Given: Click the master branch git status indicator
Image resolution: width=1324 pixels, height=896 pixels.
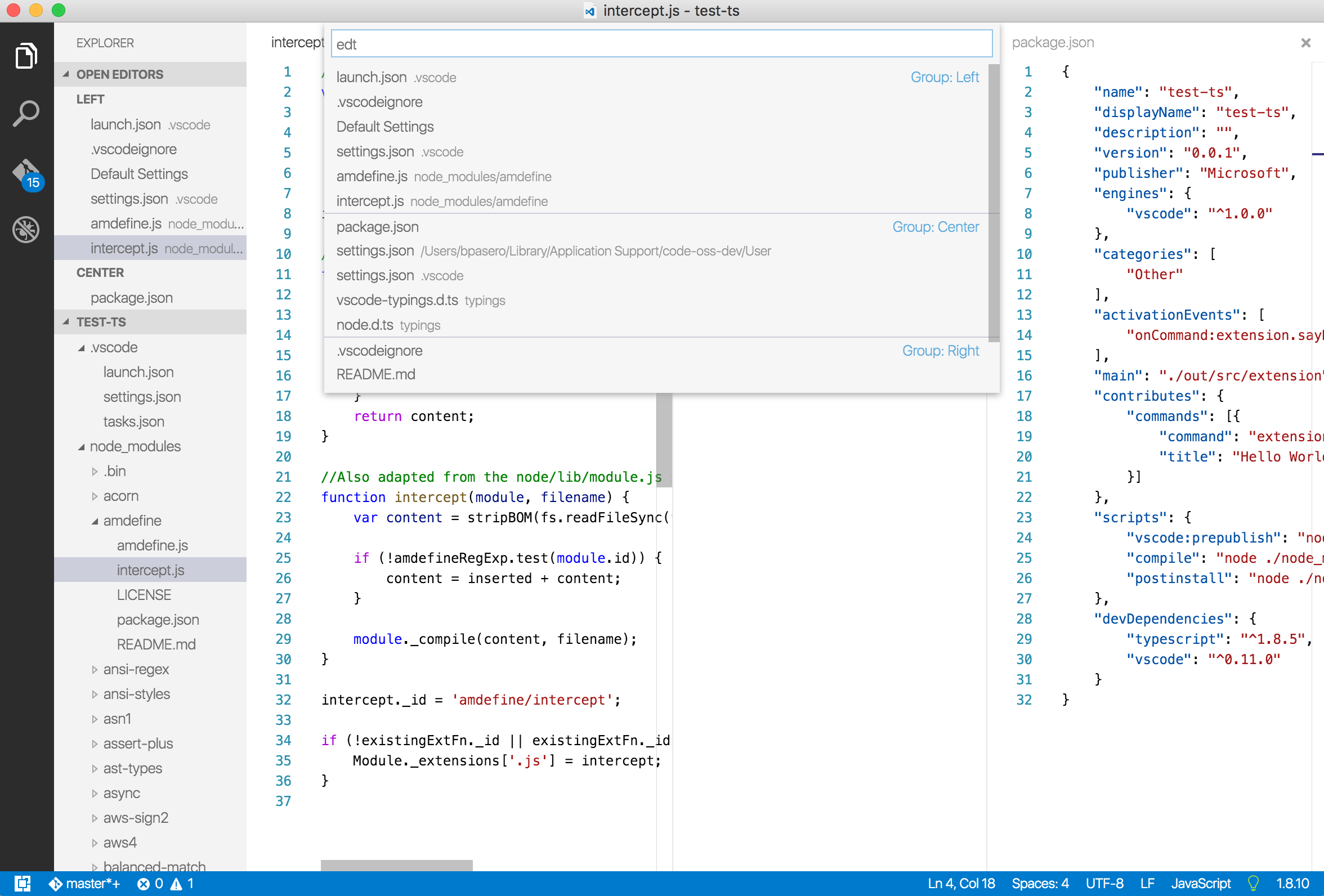Looking at the screenshot, I should 86,884.
